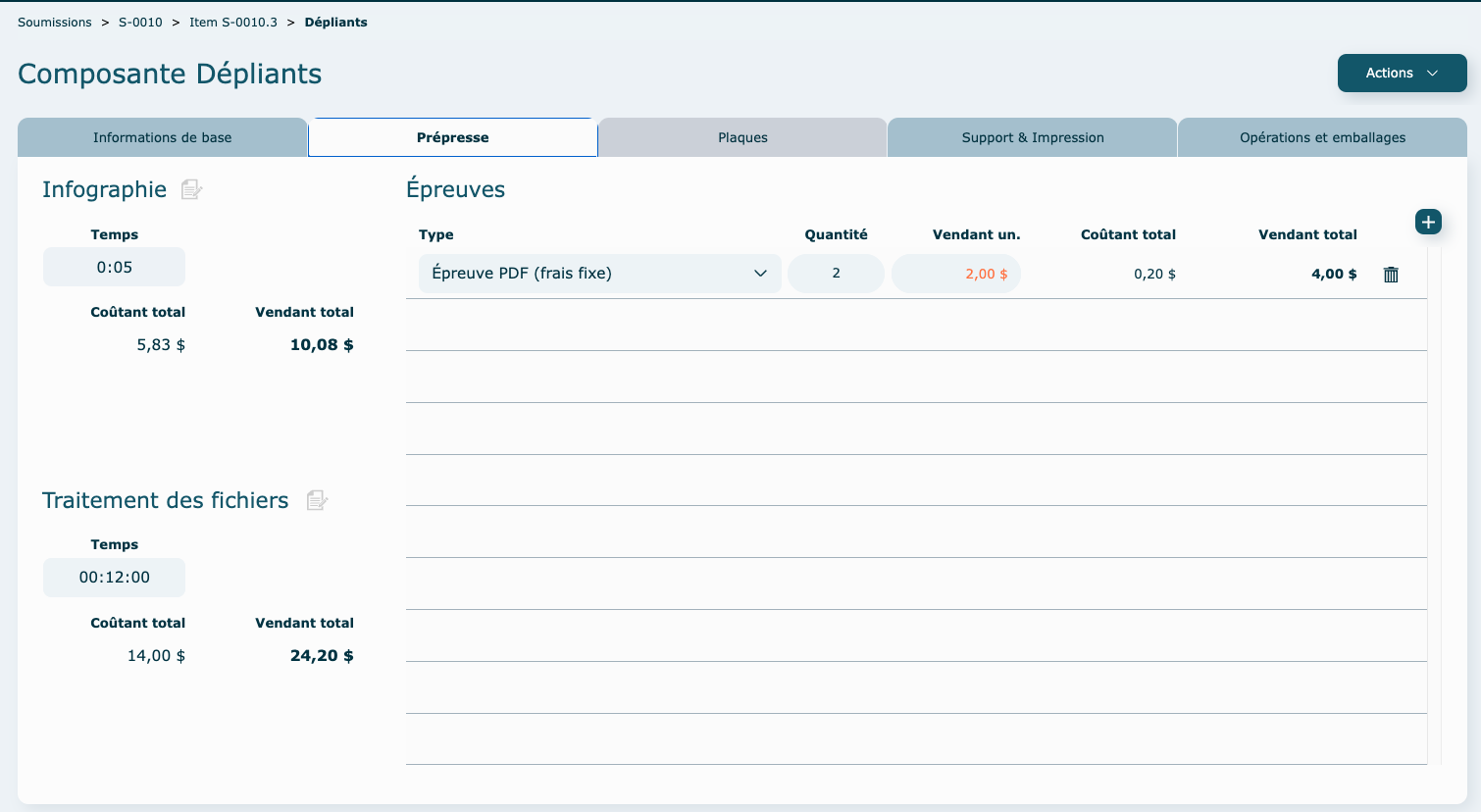Edit the Traitement des fichiers Temps field
This screenshot has width=1481, height=812.
point(114,578)
